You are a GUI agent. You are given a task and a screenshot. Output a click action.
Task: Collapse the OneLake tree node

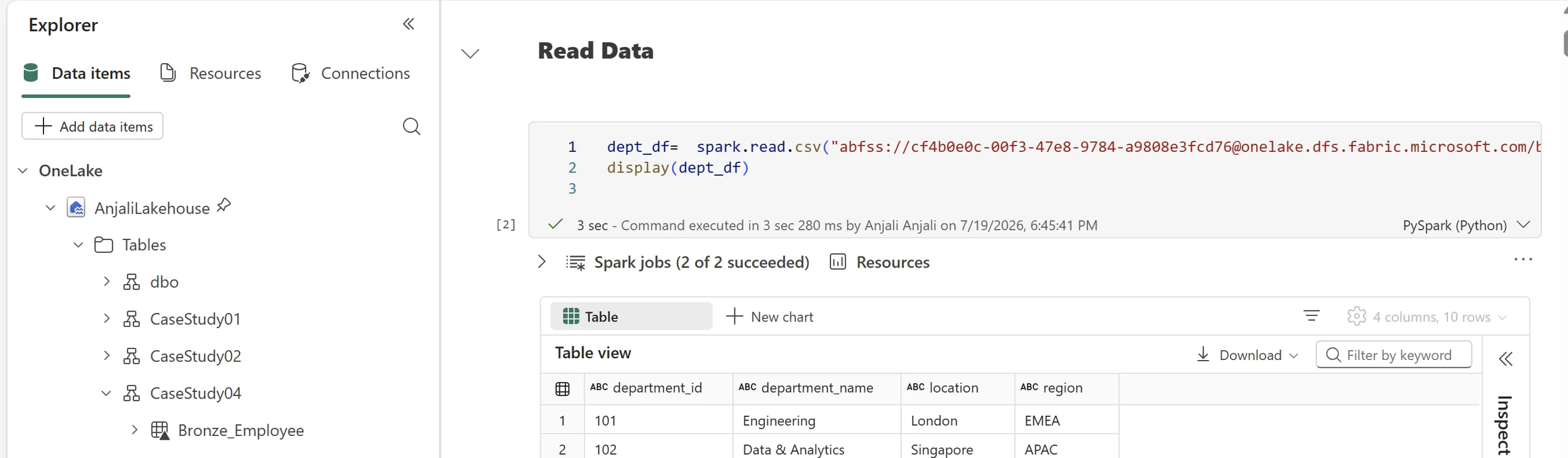(x=23, y=170)
